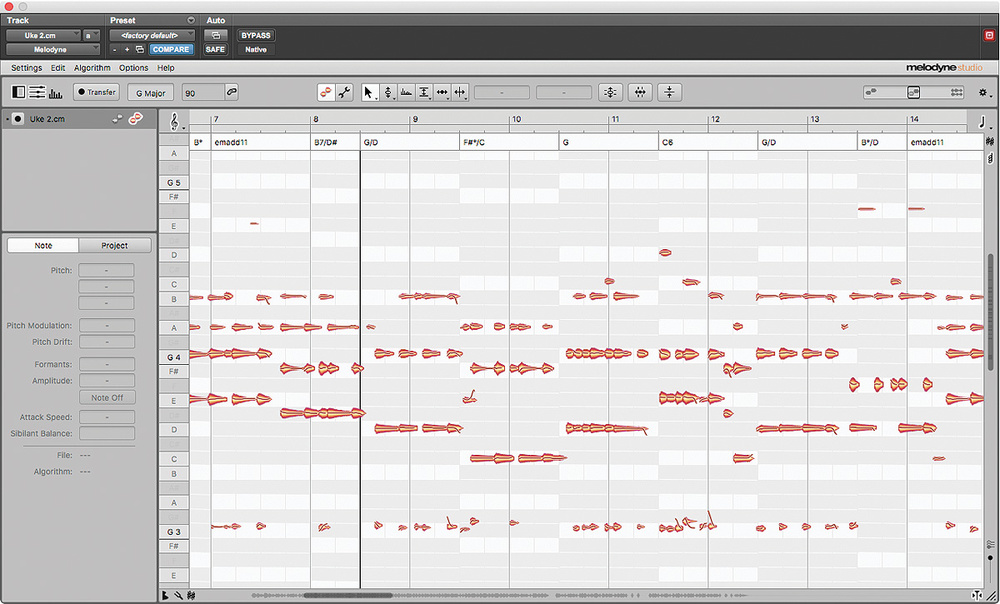The width and height of the screenshot is (1000, 604).
Task: Toggle the COMPARE control
Action: click(170, 48)
